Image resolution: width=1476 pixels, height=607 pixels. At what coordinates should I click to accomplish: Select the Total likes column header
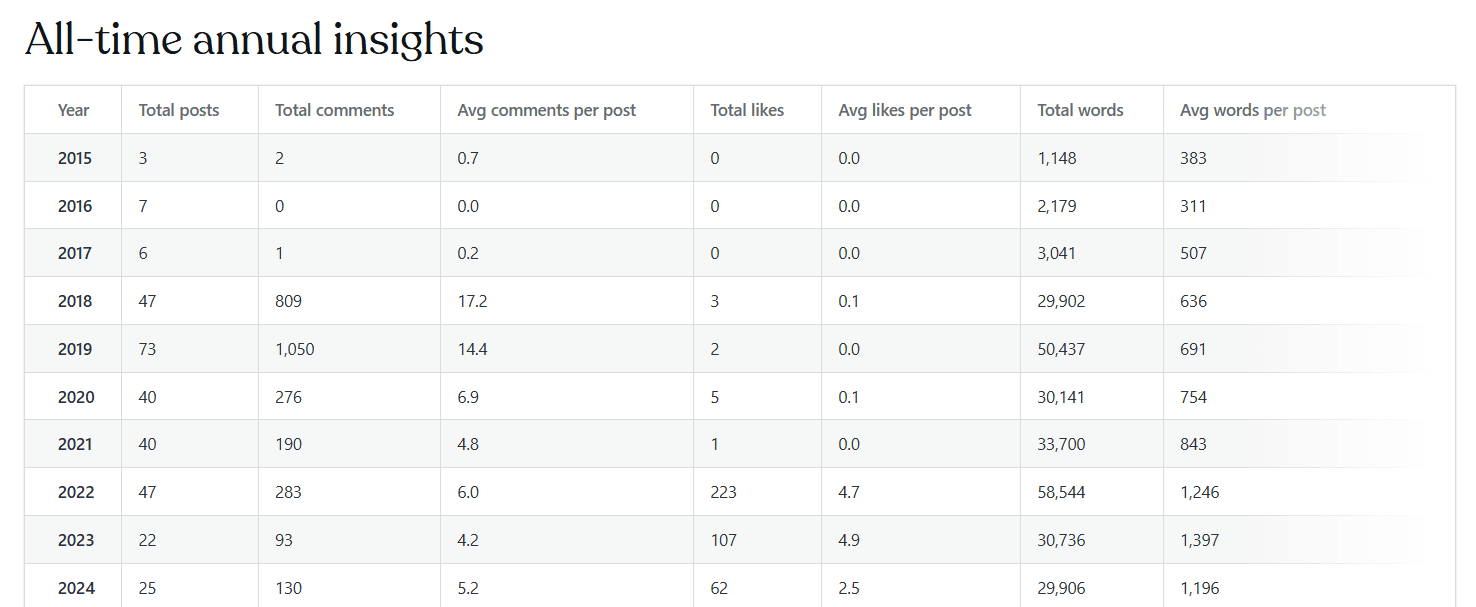(x=747, y=110)
